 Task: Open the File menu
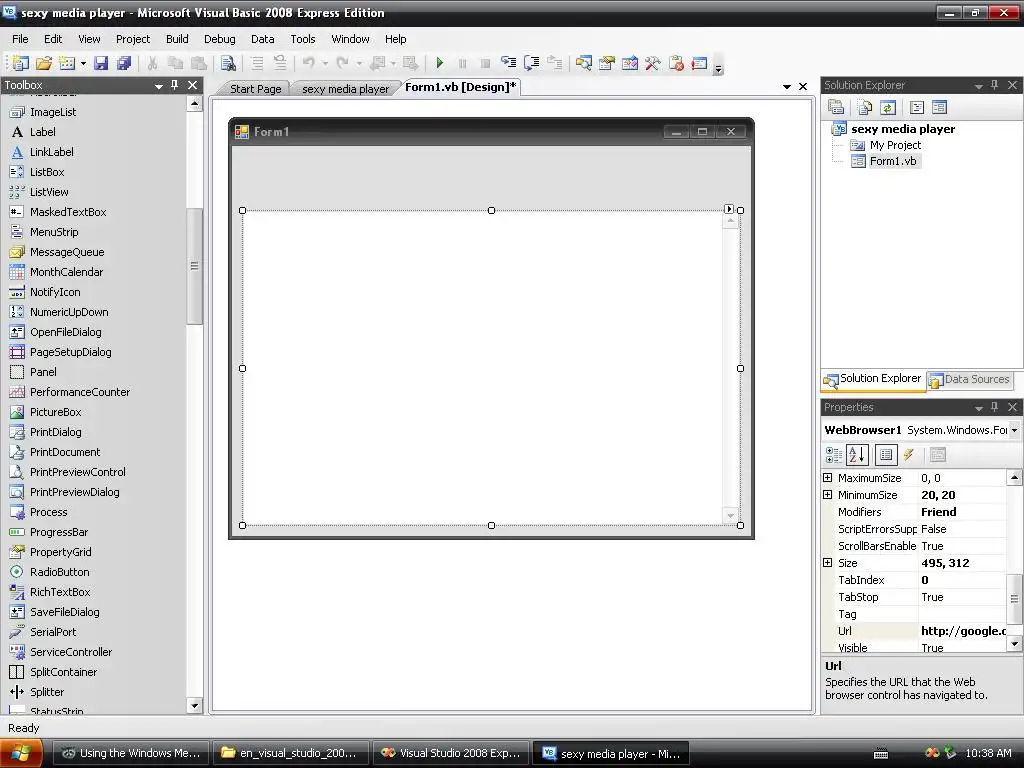point(20,39)
